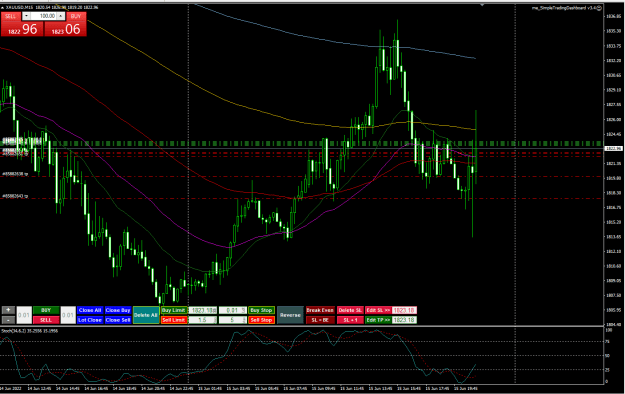
Task: Click the SL = BE button
Action: click(320, 320)
